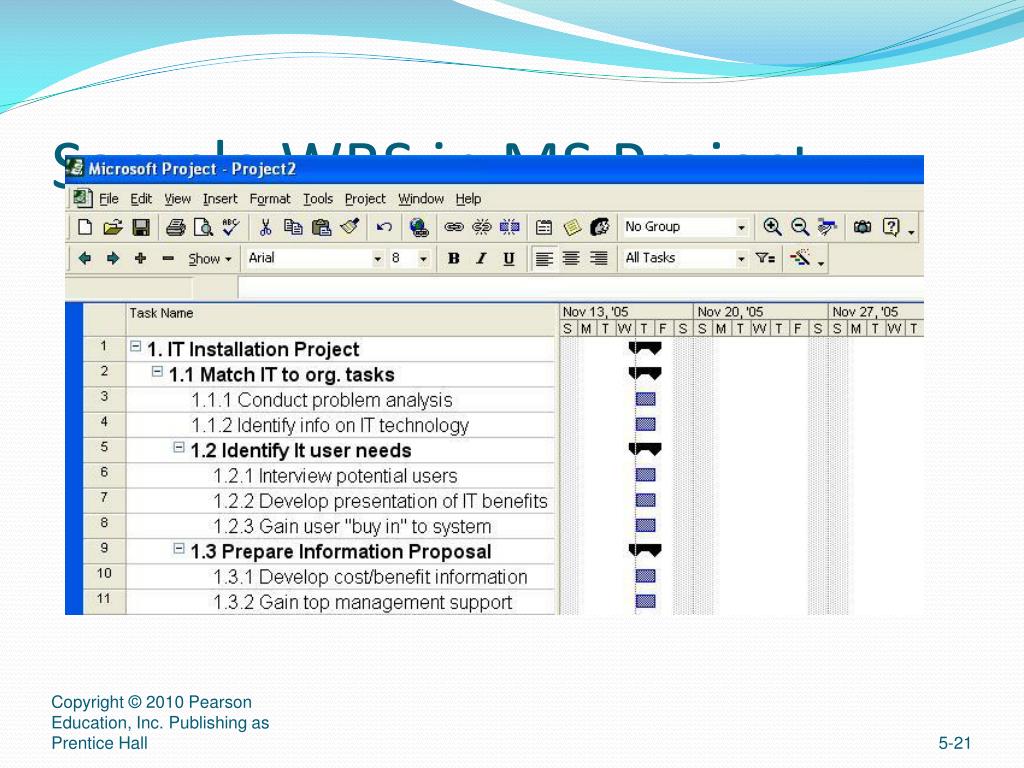
Task: Link selected tasks with chain icon
Action: (x=453, y=227)
